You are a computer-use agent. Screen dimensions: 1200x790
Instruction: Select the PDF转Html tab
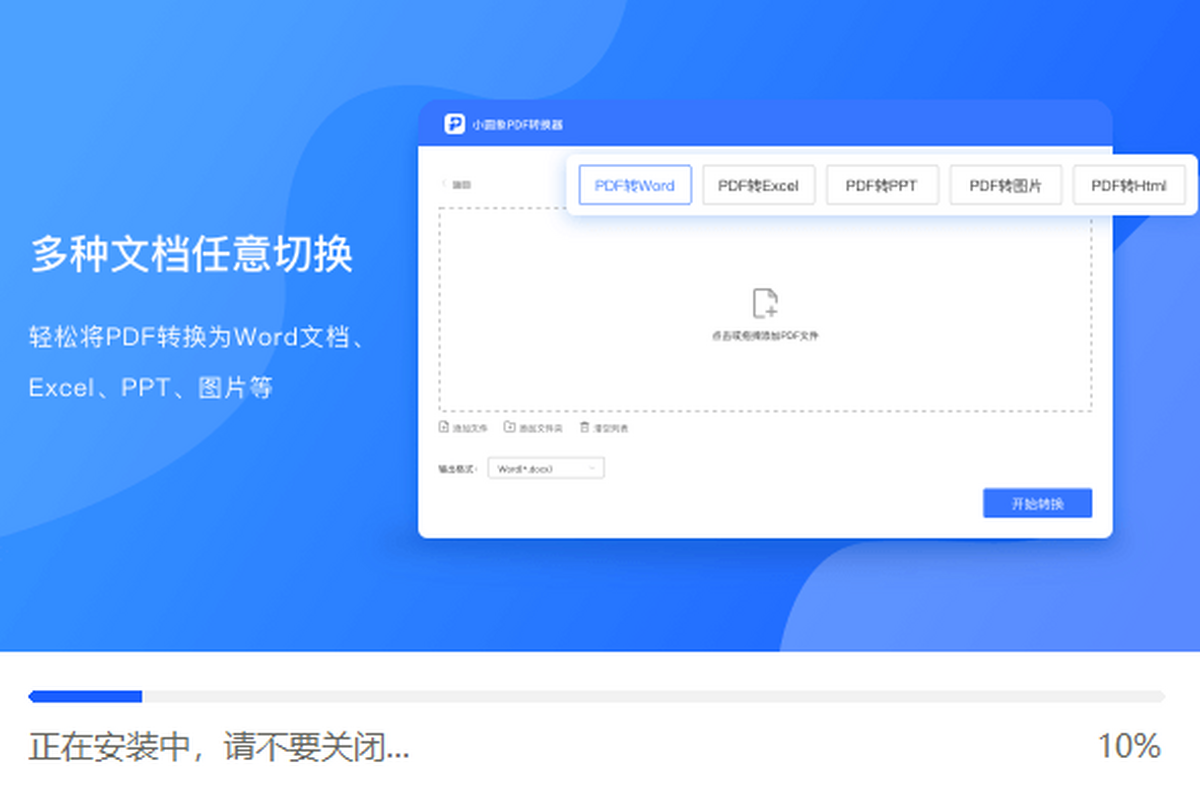click(1128, 185)
